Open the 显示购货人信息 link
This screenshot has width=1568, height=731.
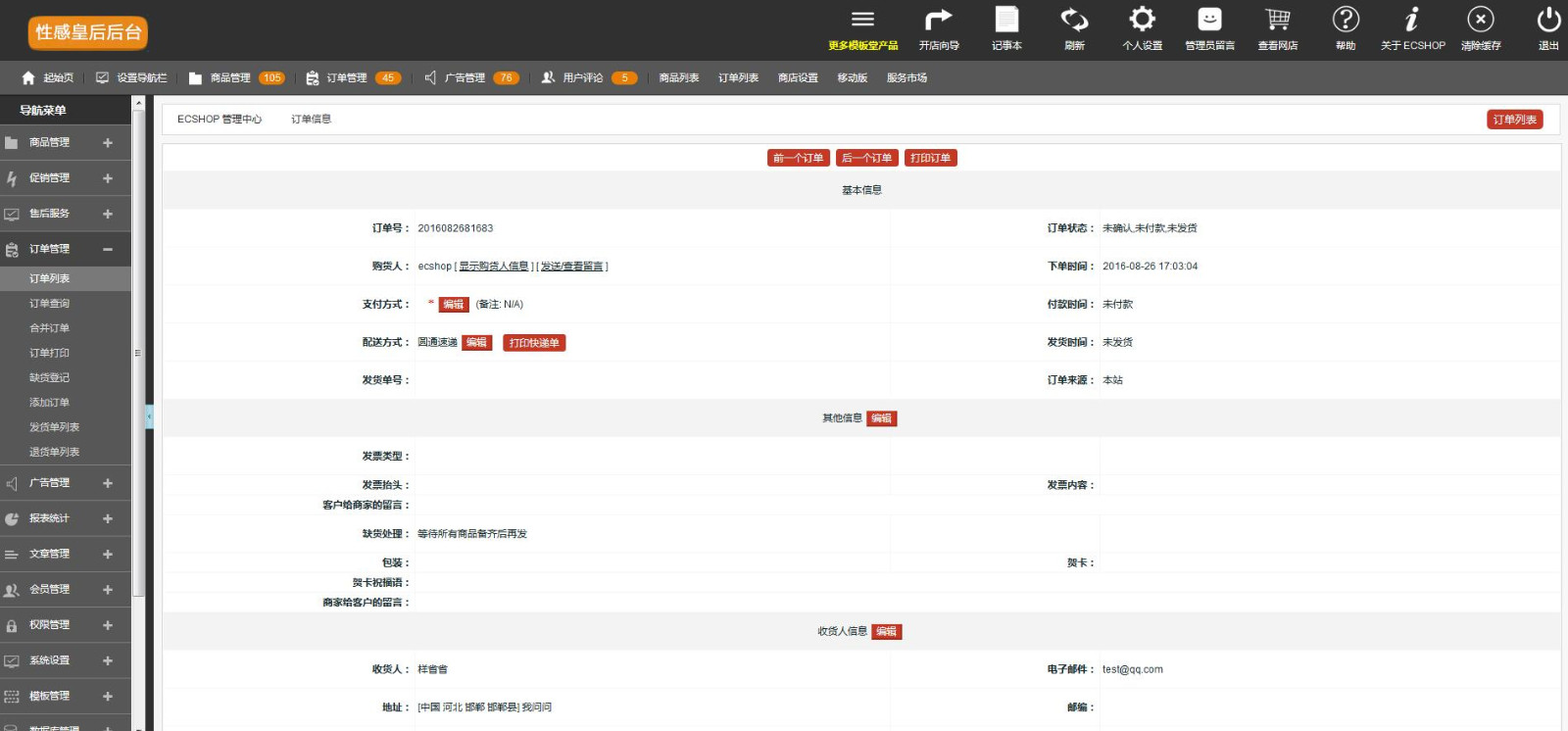tap(494, 267)
